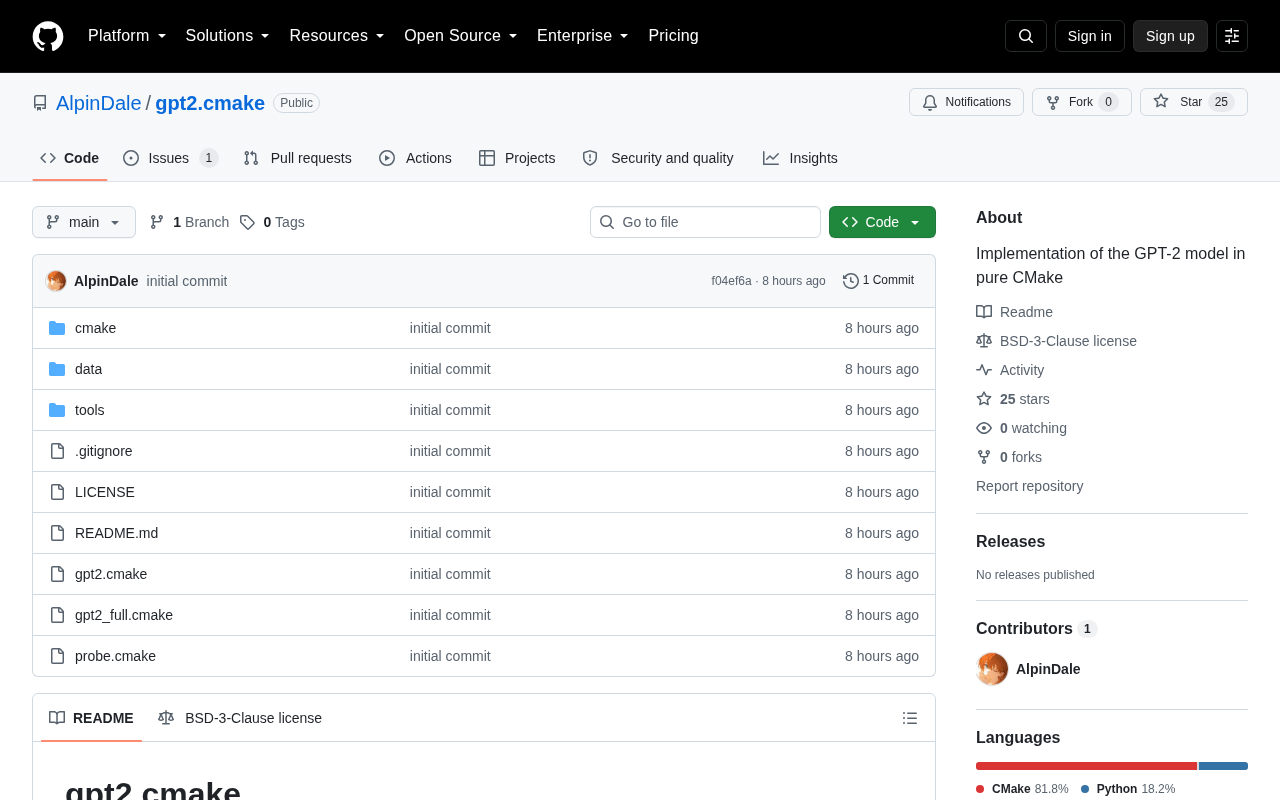This screenshot has width=1280, height=800.
Task: Select the Code tab
Action: (70, 158)
